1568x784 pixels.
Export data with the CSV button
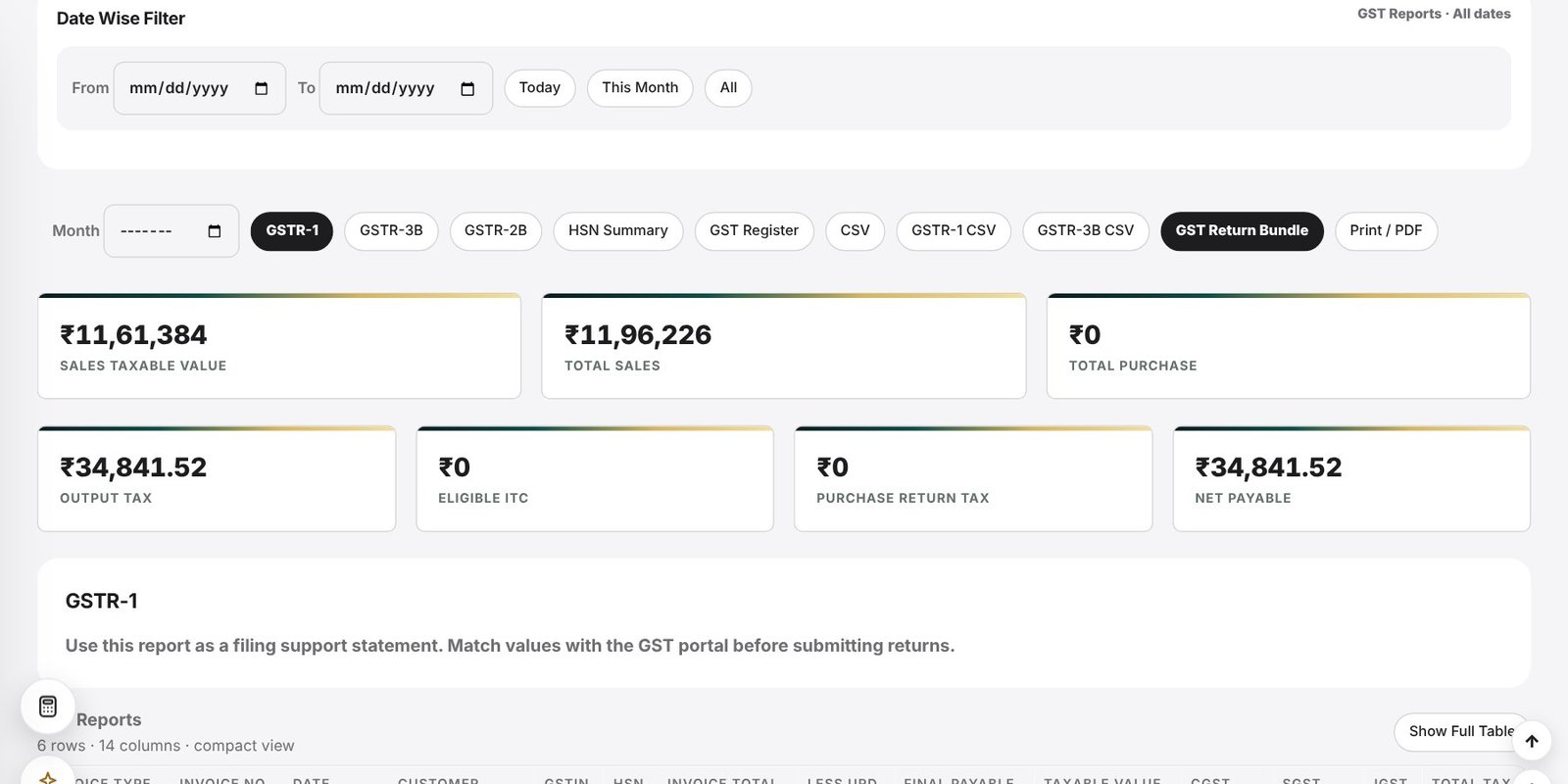point(855,231)
